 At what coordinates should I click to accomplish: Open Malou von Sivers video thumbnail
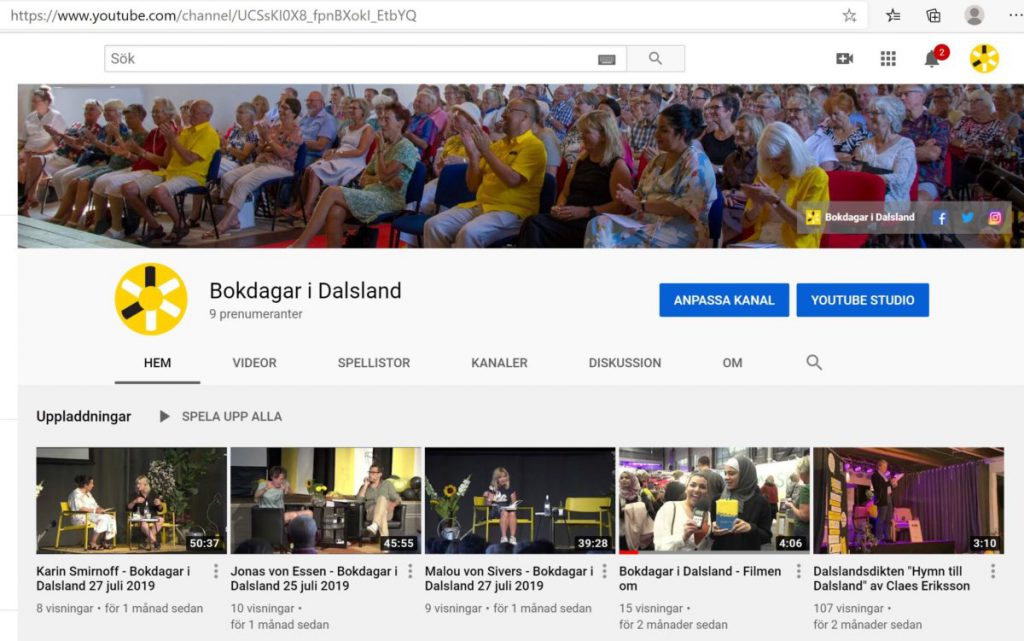coord(519,500)
